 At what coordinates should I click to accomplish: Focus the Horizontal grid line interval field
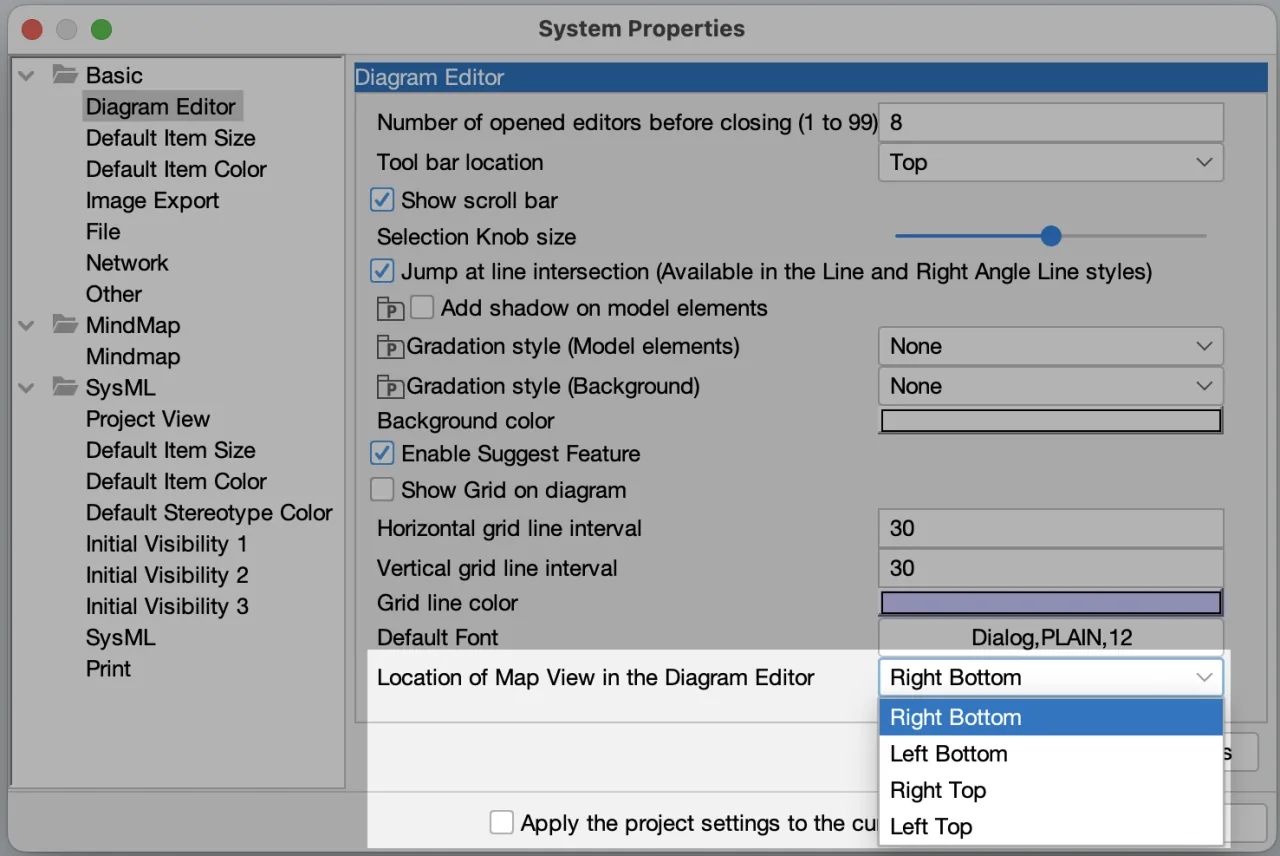[1051, 528]
